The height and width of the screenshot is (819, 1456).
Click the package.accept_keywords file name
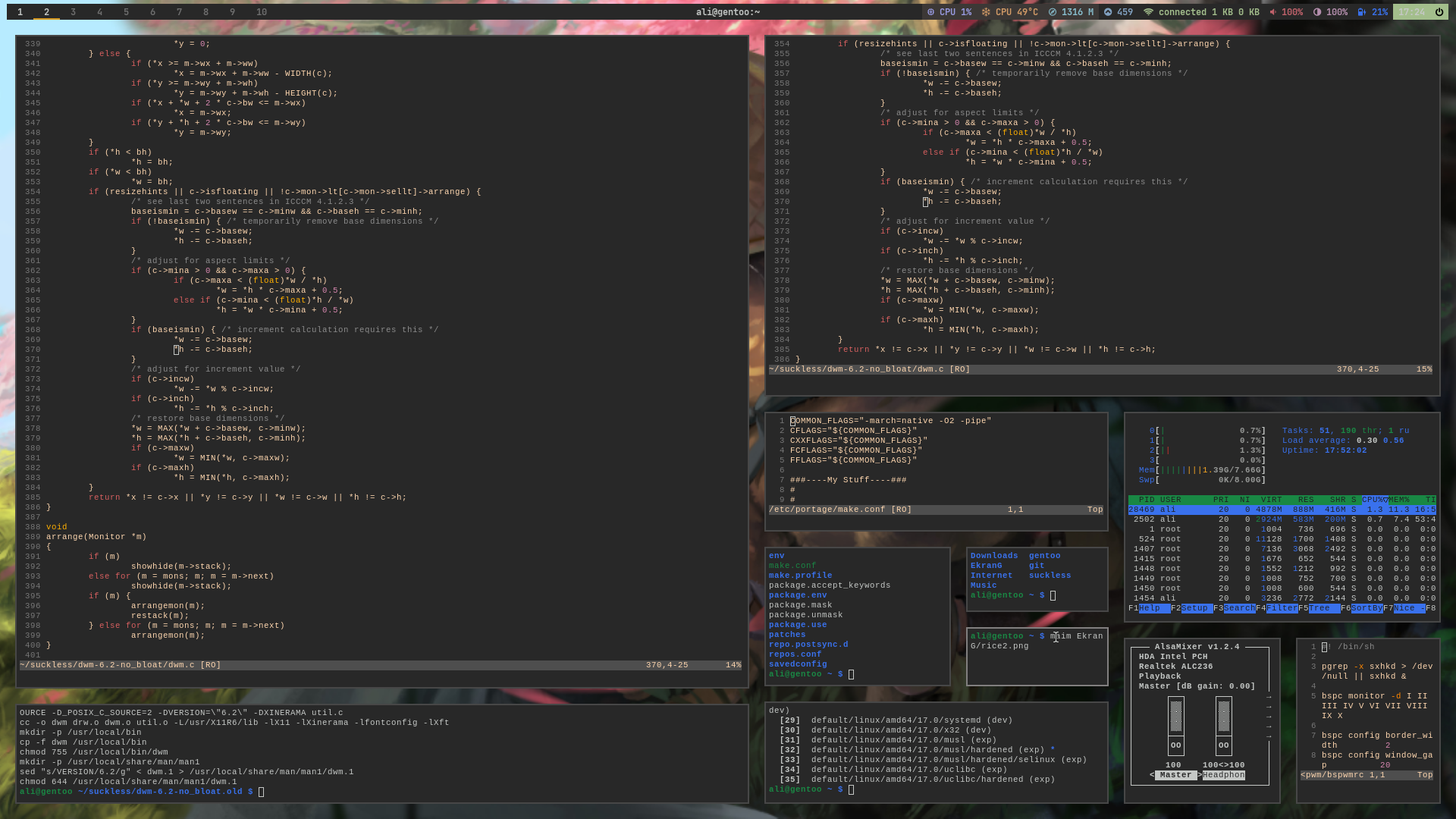click(x=830, y=585)
